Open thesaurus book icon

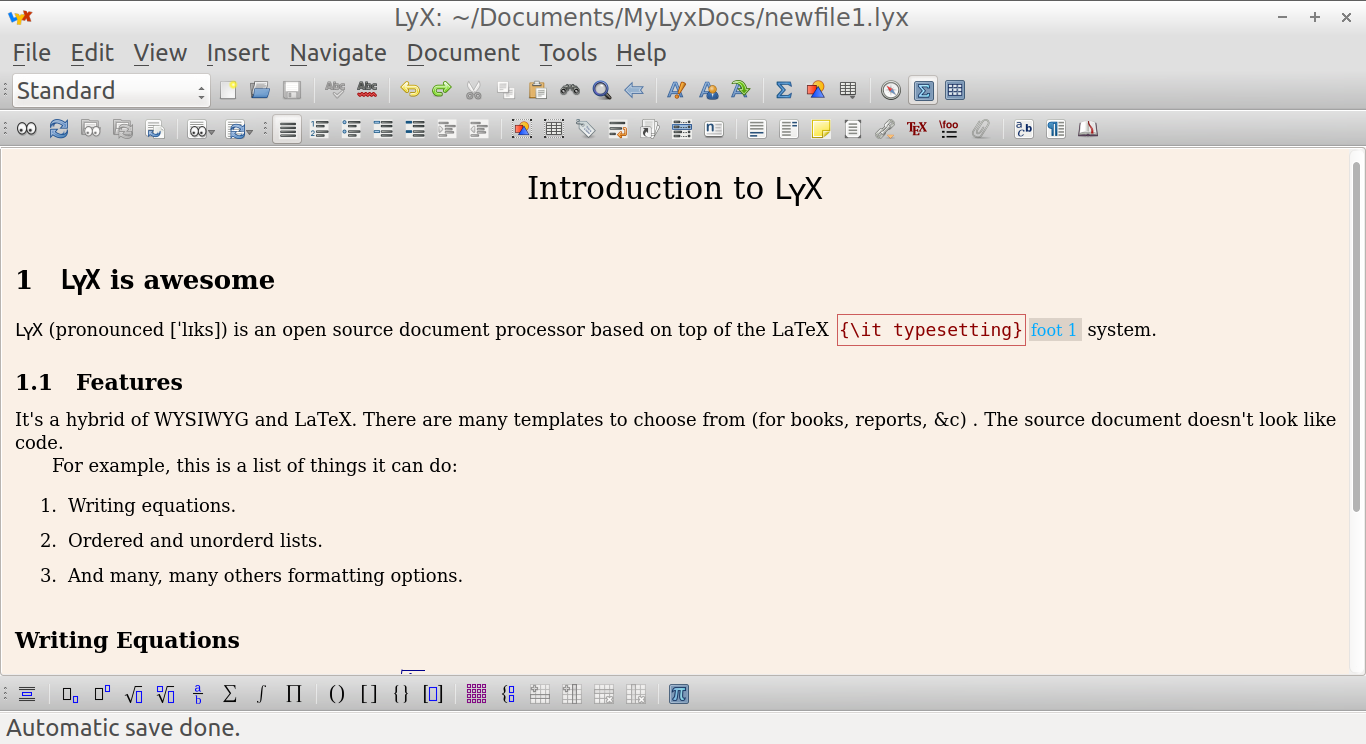coord(1088,129)
